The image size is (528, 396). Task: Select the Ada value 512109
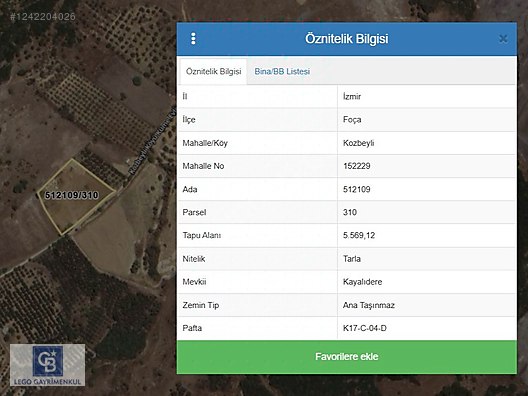357,189
